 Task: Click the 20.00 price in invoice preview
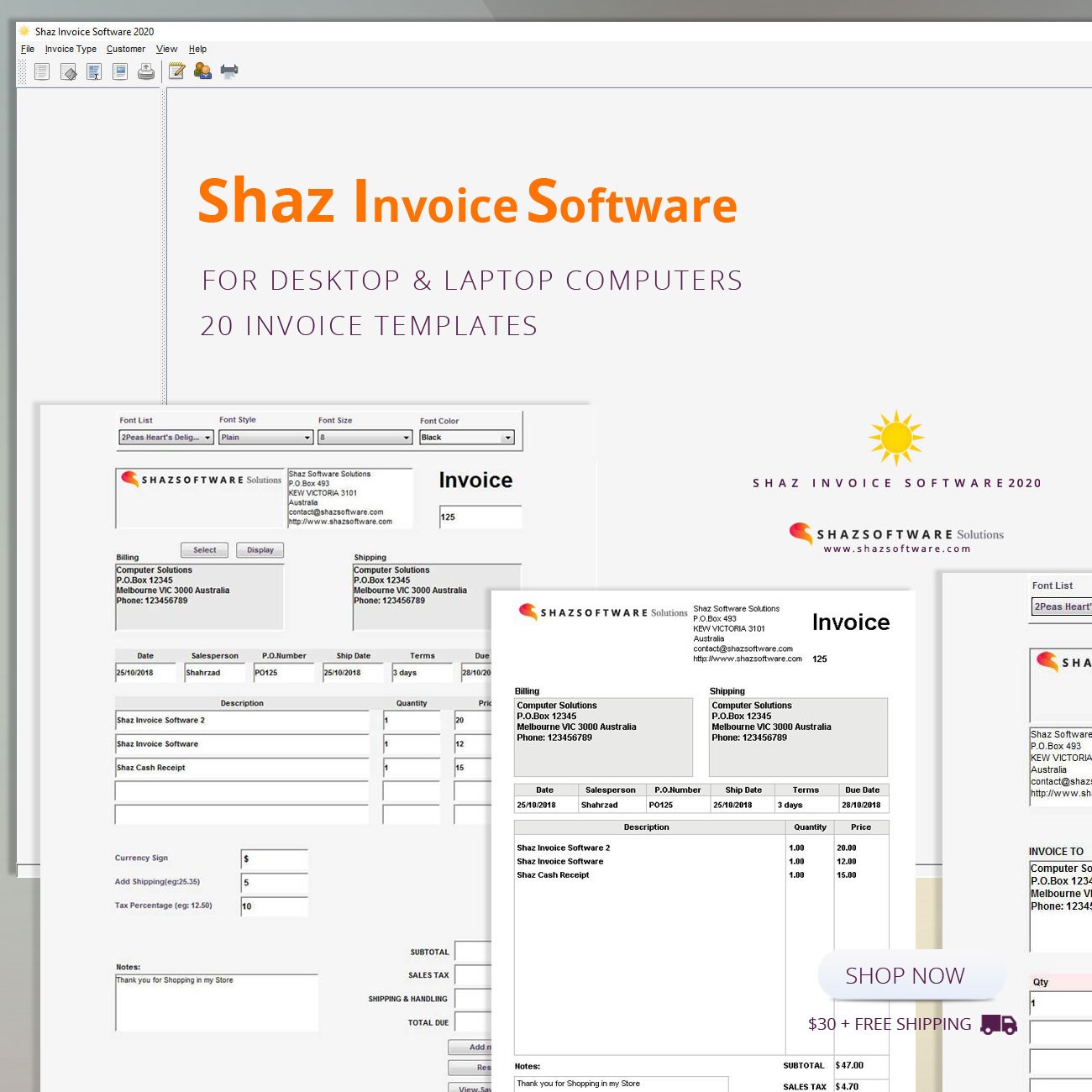pos(847,848)
